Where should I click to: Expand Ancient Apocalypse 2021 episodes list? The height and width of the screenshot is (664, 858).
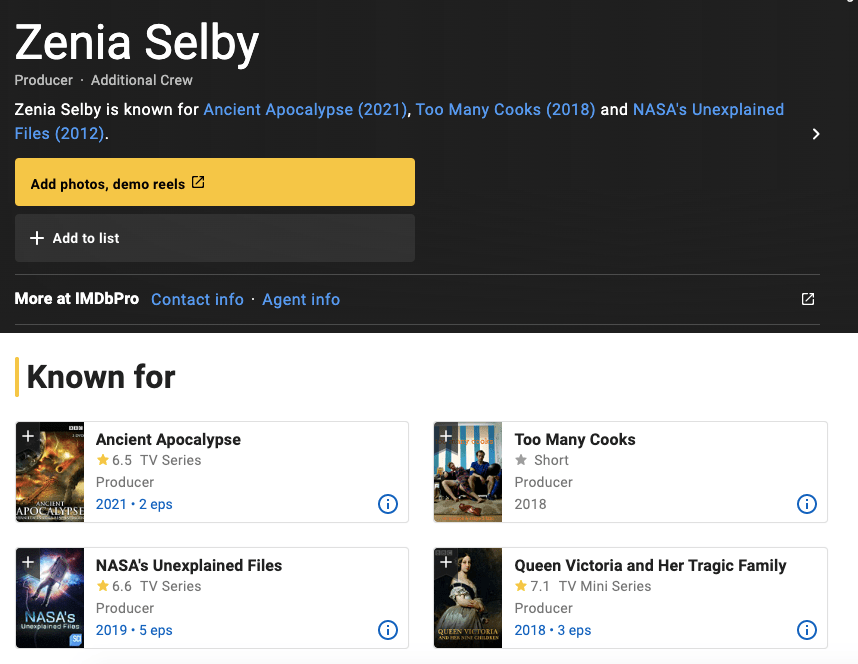pos(134,504)
